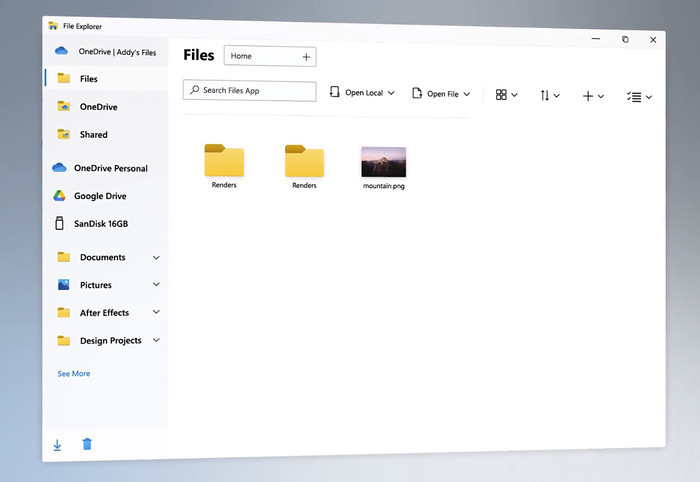
Task: Select Shared in the sidebar
Action: click(x=93, y=134)
